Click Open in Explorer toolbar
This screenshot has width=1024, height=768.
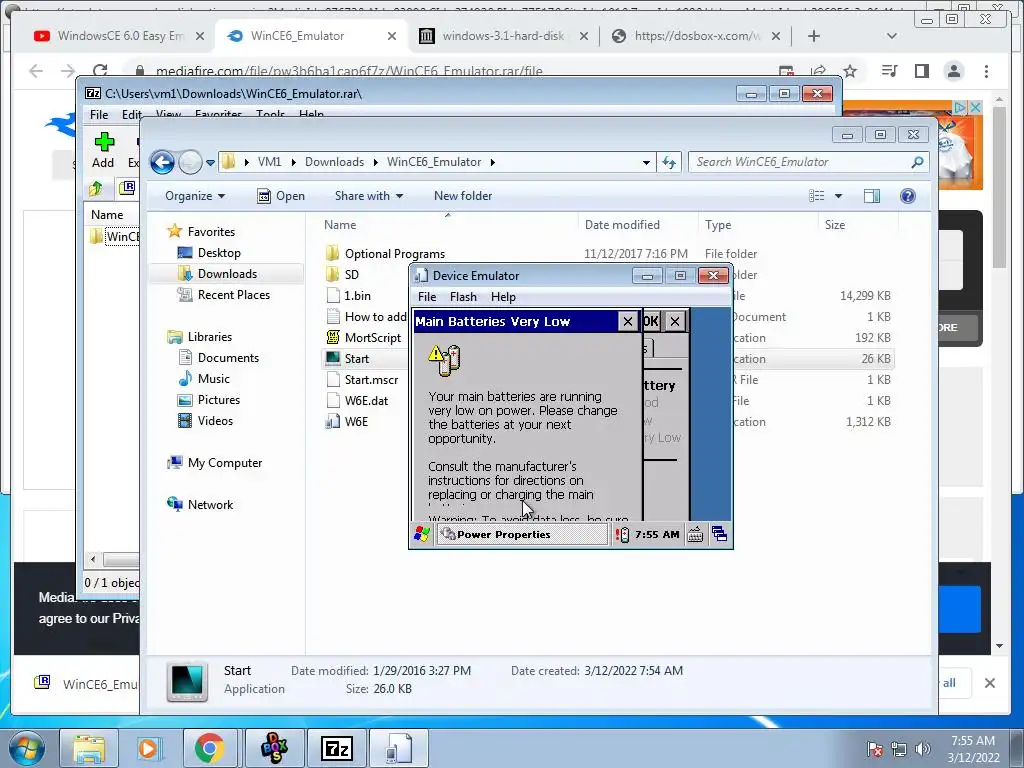tap(281, 196)
